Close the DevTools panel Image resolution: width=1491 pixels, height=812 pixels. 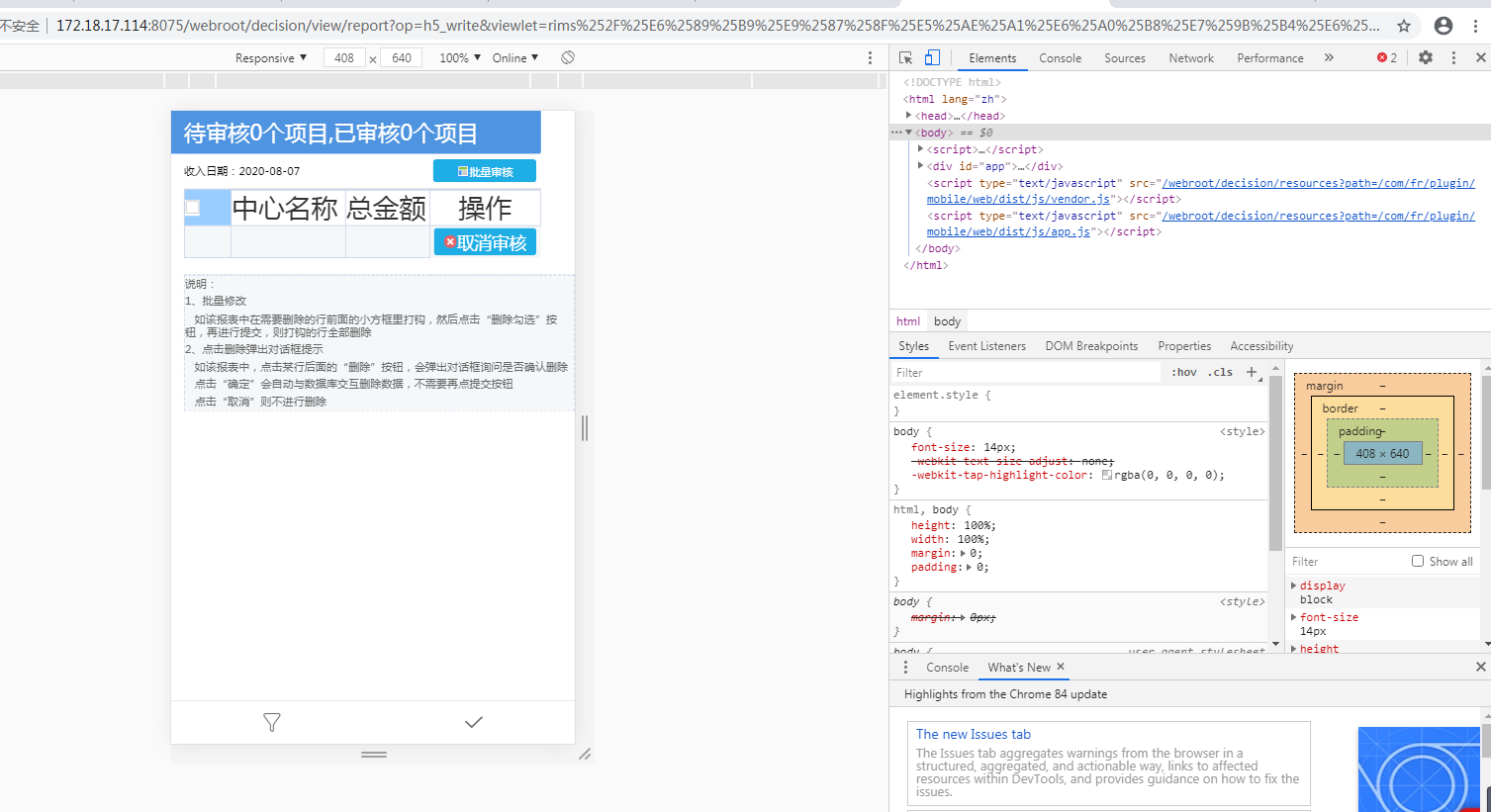coord(1480,58)
